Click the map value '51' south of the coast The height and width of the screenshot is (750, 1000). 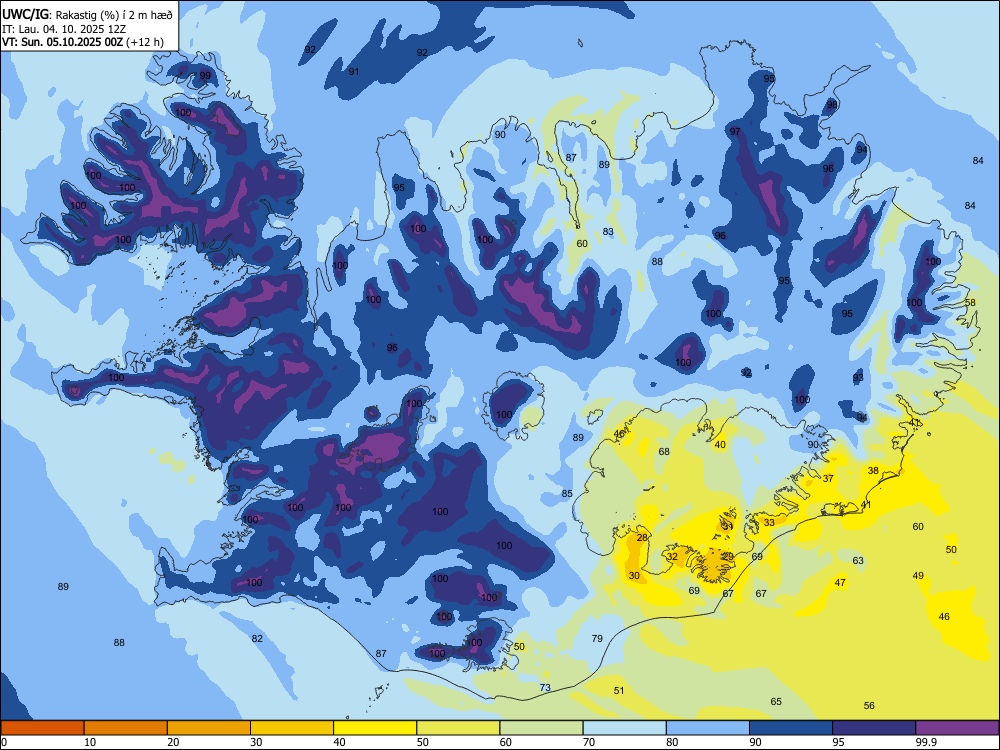tap(619, 691)
